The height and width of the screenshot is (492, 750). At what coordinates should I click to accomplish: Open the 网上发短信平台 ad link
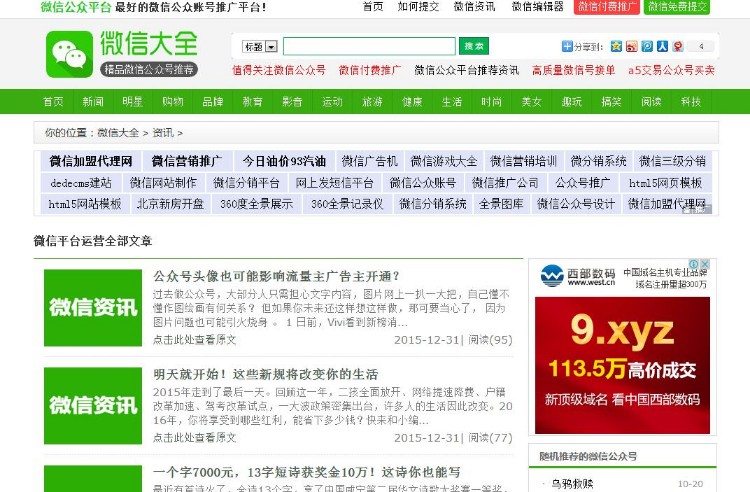coord(334,183)
